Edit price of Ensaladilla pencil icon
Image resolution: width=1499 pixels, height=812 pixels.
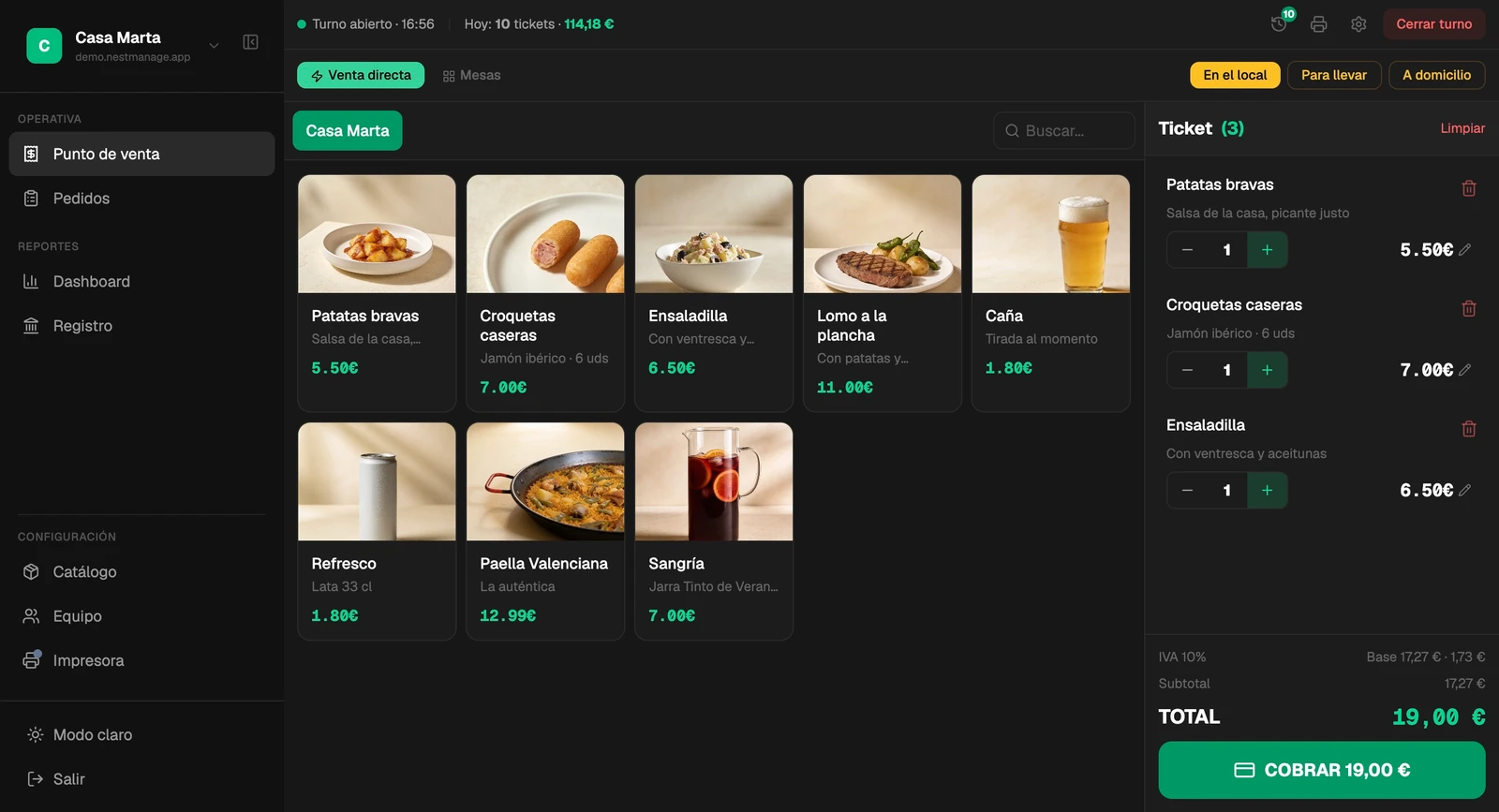[1465, 490]
